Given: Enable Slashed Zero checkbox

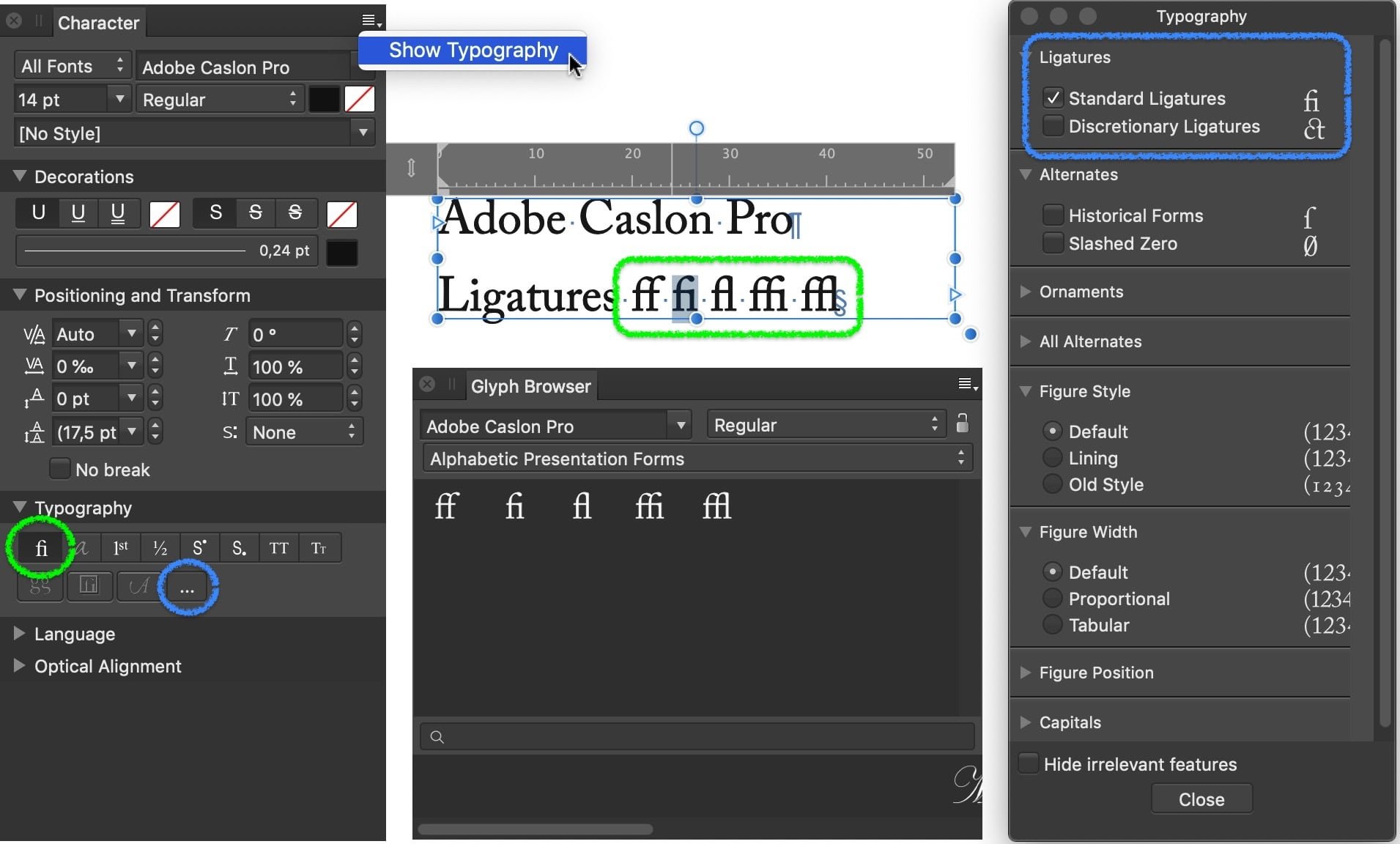Looking at the screenshot, I should (x=1053, y=243).
